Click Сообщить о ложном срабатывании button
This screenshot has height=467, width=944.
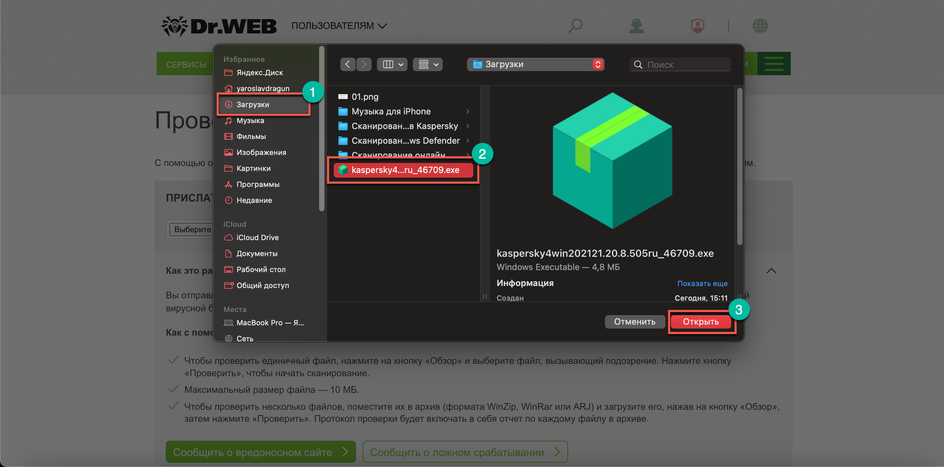[x=465, y=452]
